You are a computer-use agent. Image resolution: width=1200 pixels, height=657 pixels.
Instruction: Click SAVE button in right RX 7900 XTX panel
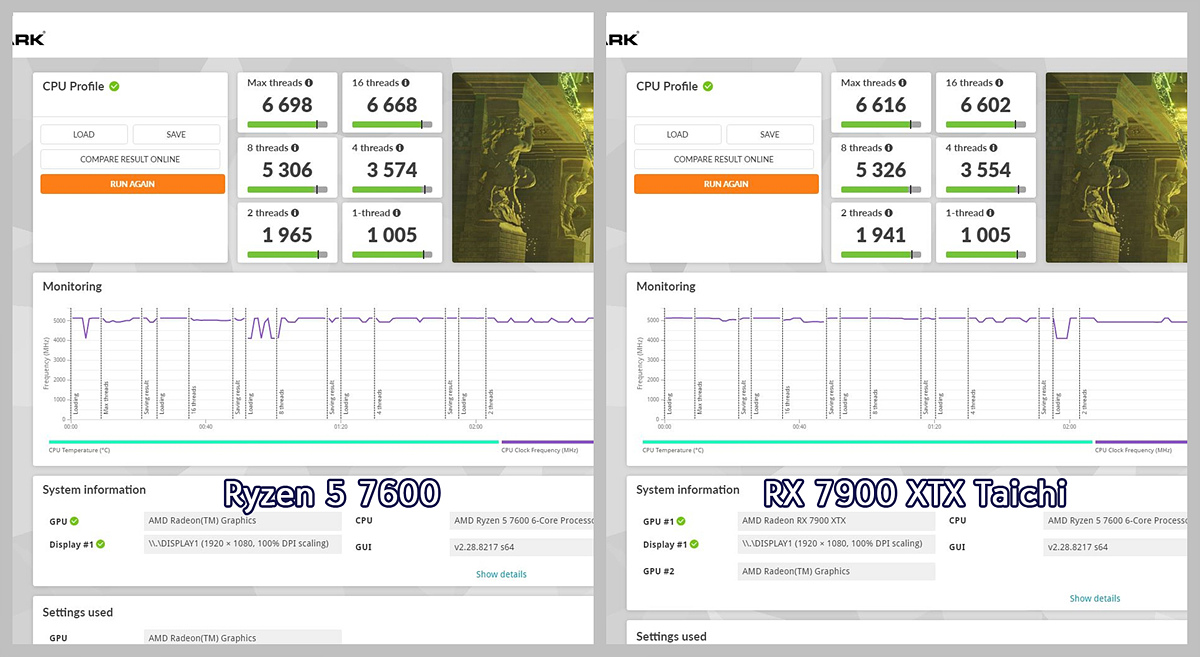(770, 134)
